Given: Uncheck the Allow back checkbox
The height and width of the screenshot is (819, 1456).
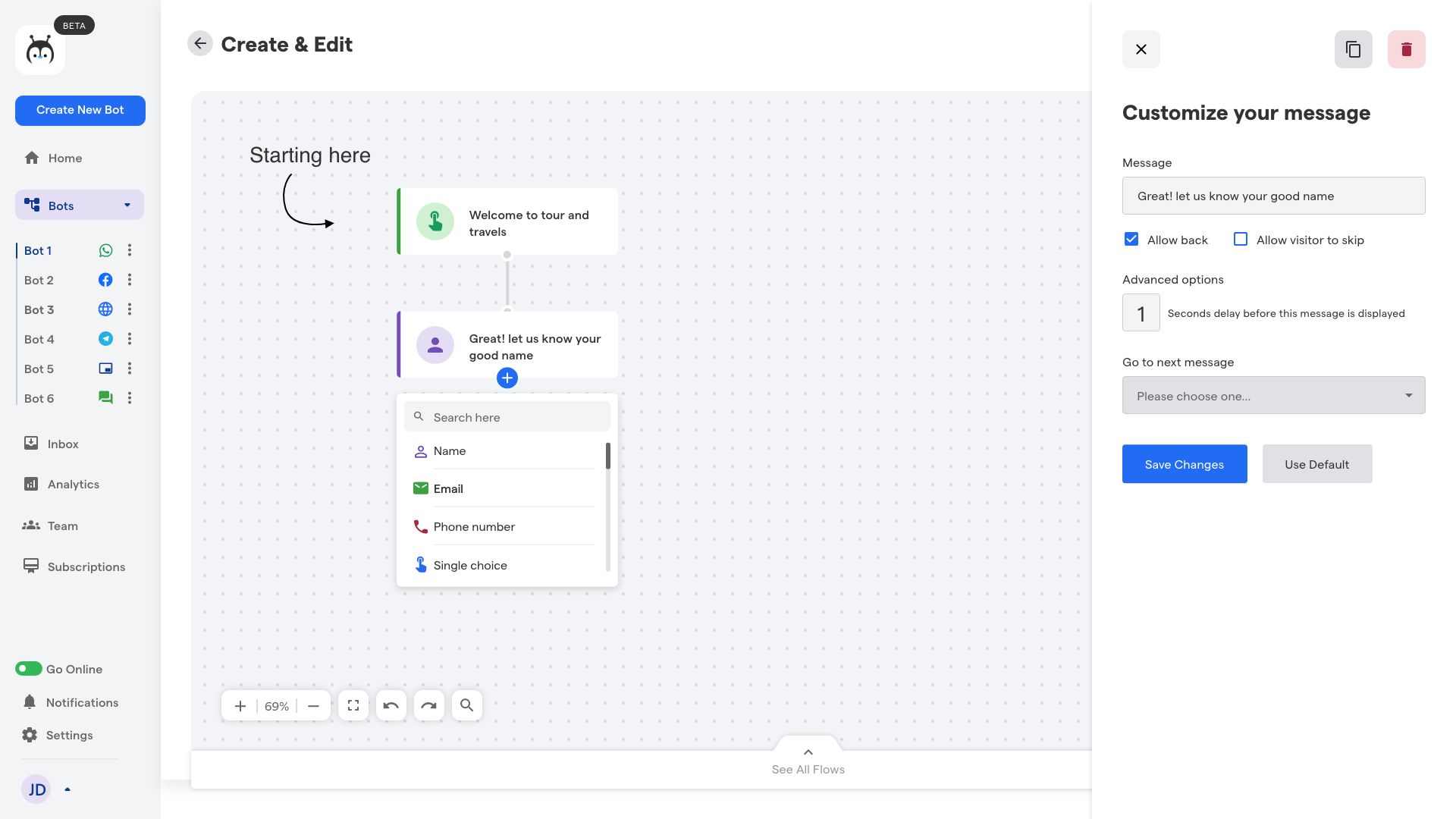Looking at the screenshot, I should pyautogui.click(x=1131, y=240).
